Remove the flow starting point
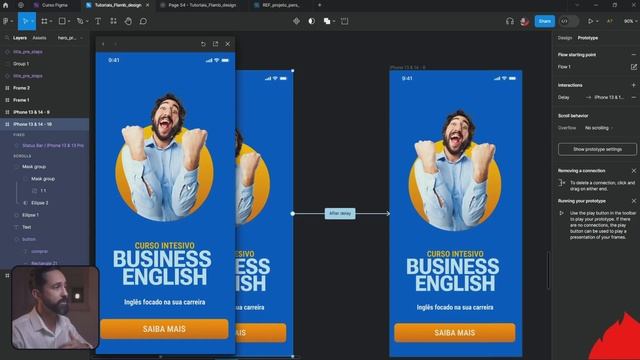Image resolution: width=640 pixels, height=360 pixels. pos(633,55)
